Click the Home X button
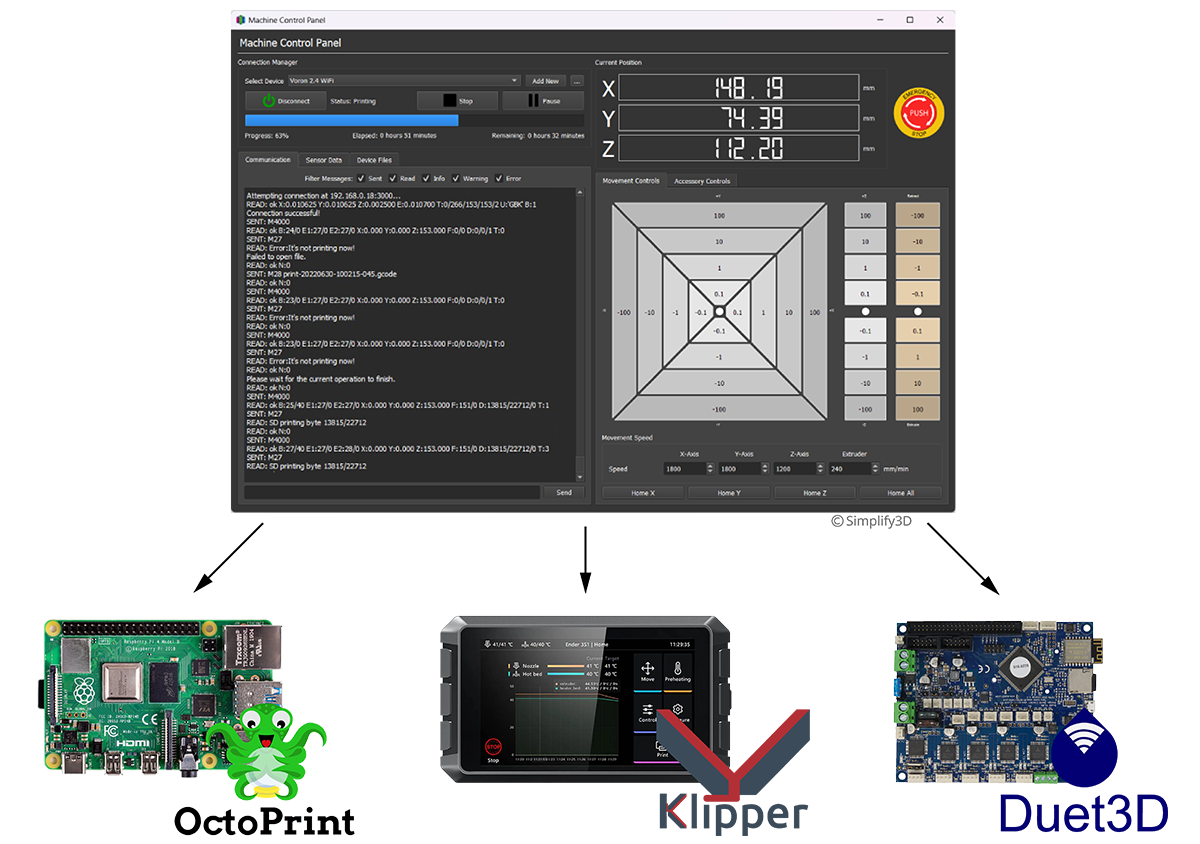This screenshot has width=1200, height=844. click(x=644, y=492)
